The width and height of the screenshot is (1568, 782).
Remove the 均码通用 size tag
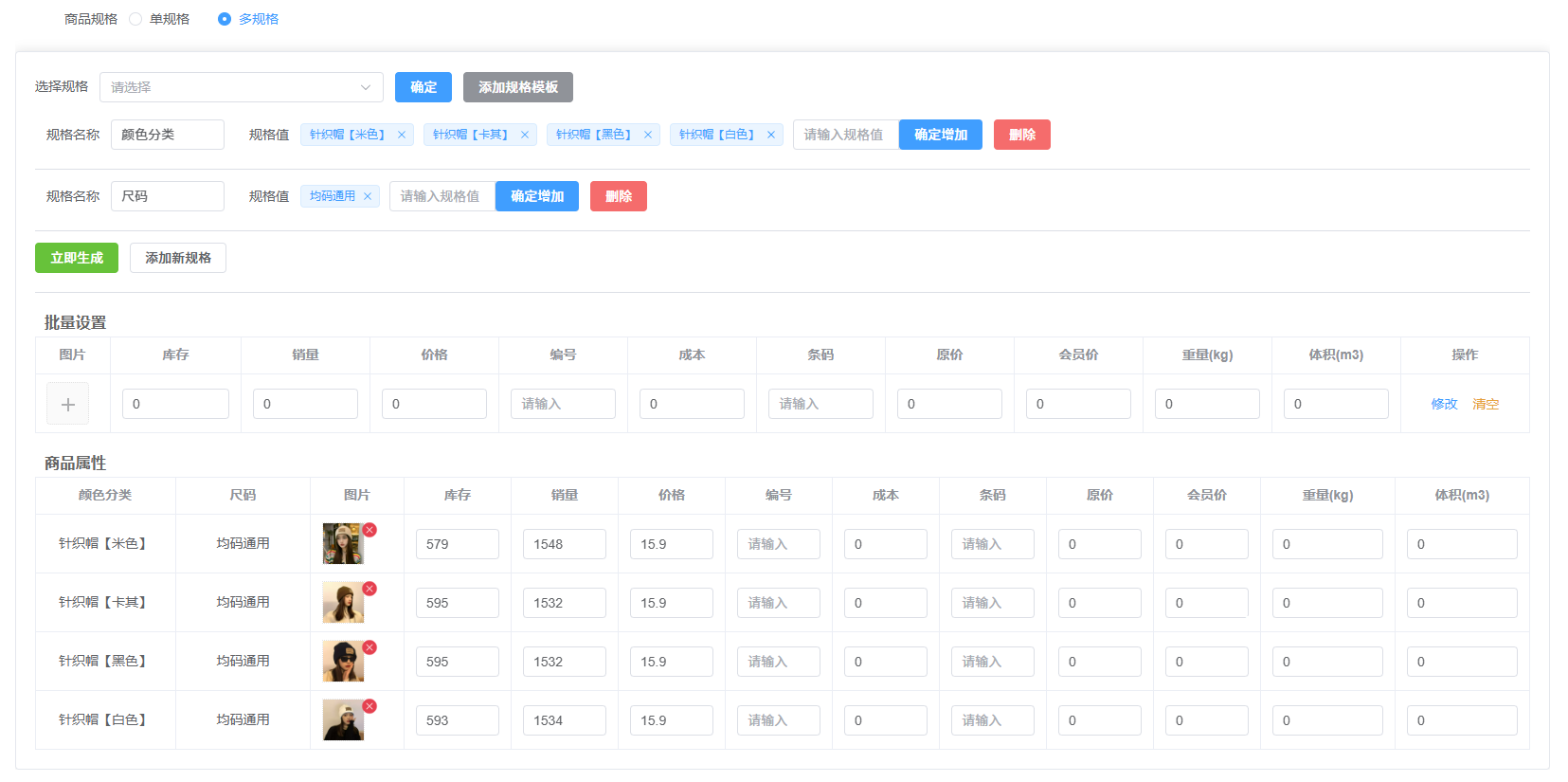coord(368,196)
